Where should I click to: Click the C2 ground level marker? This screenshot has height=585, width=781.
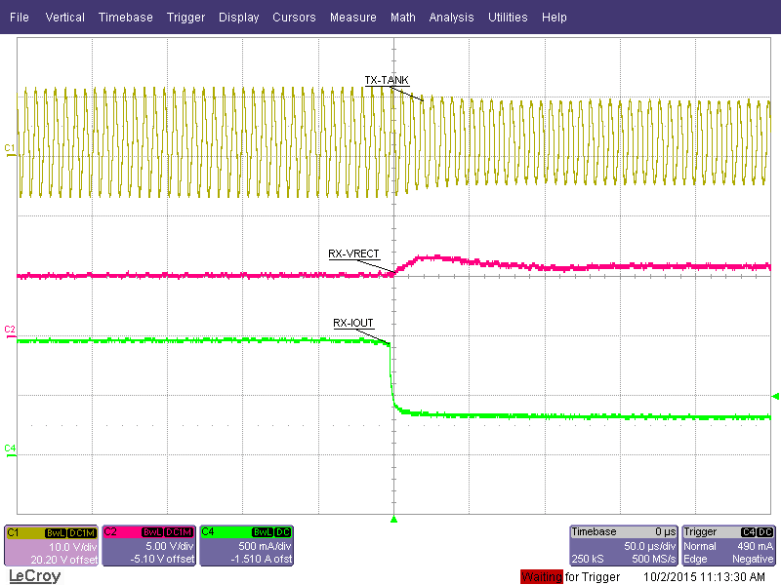click(x=9, y=332)
